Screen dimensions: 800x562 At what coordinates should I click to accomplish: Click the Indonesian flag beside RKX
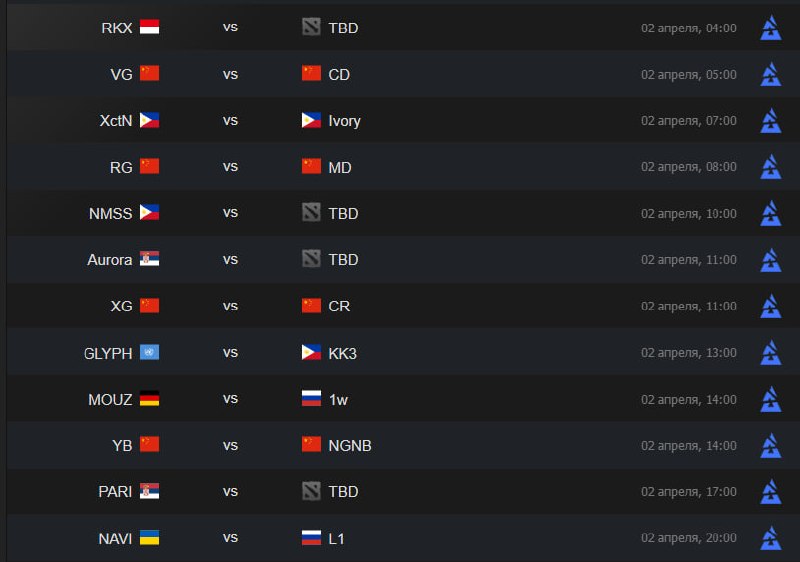click(150, 28)
